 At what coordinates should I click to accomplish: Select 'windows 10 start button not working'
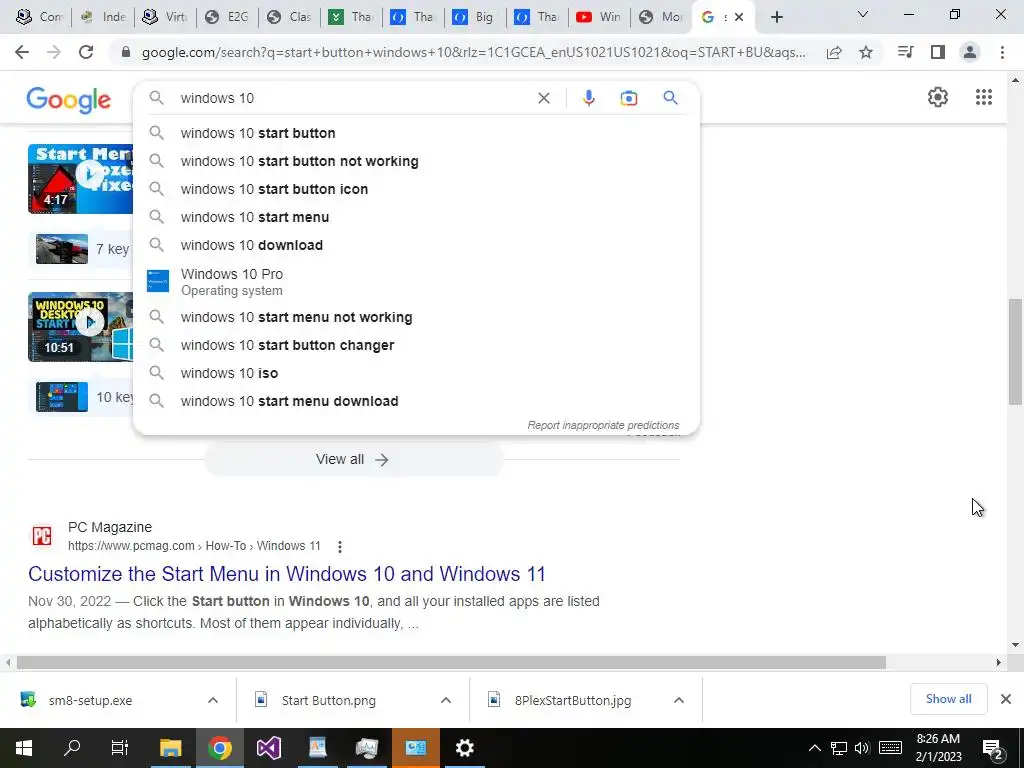pyautogui.click(x=416, y=161)
